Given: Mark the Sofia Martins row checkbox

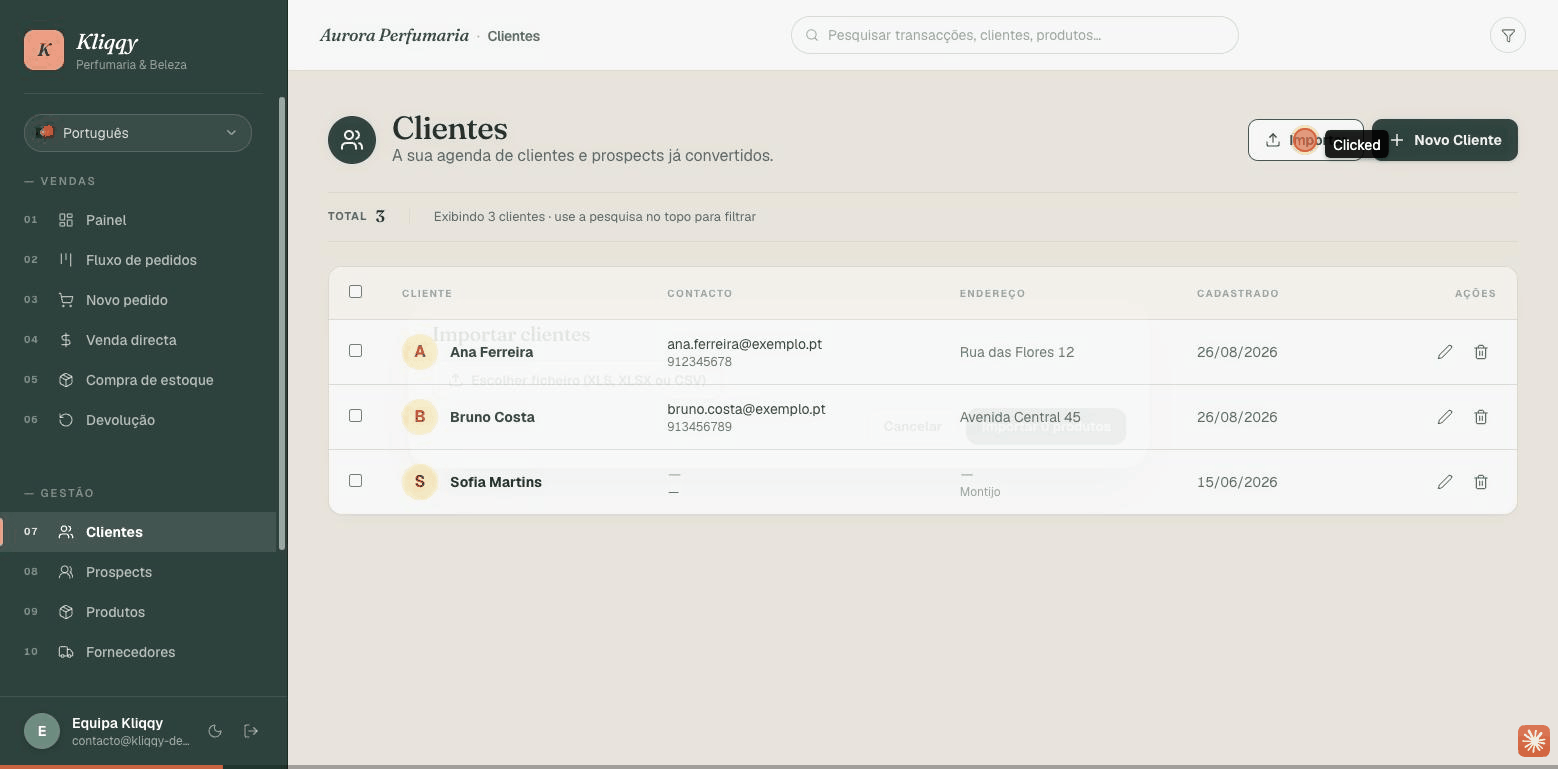Looking at the screenshot, I should tap(355, 481).
